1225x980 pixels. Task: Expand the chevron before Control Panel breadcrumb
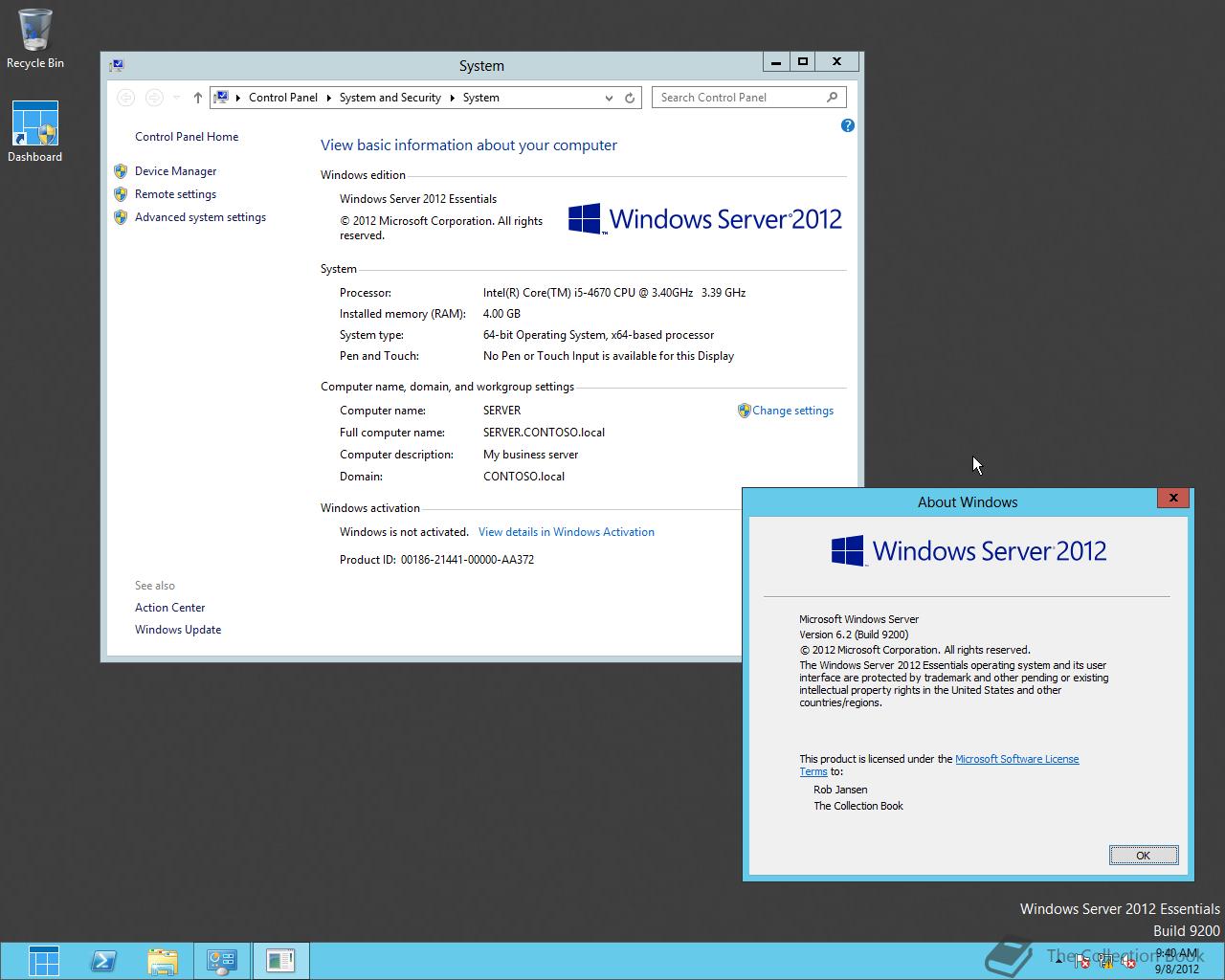click(x=238, y=98)
